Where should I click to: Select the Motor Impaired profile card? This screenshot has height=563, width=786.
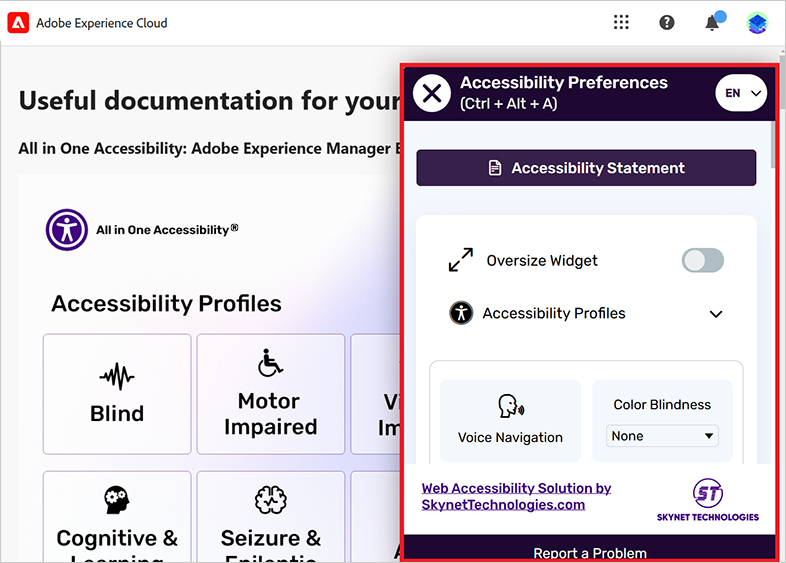point(270,394)
